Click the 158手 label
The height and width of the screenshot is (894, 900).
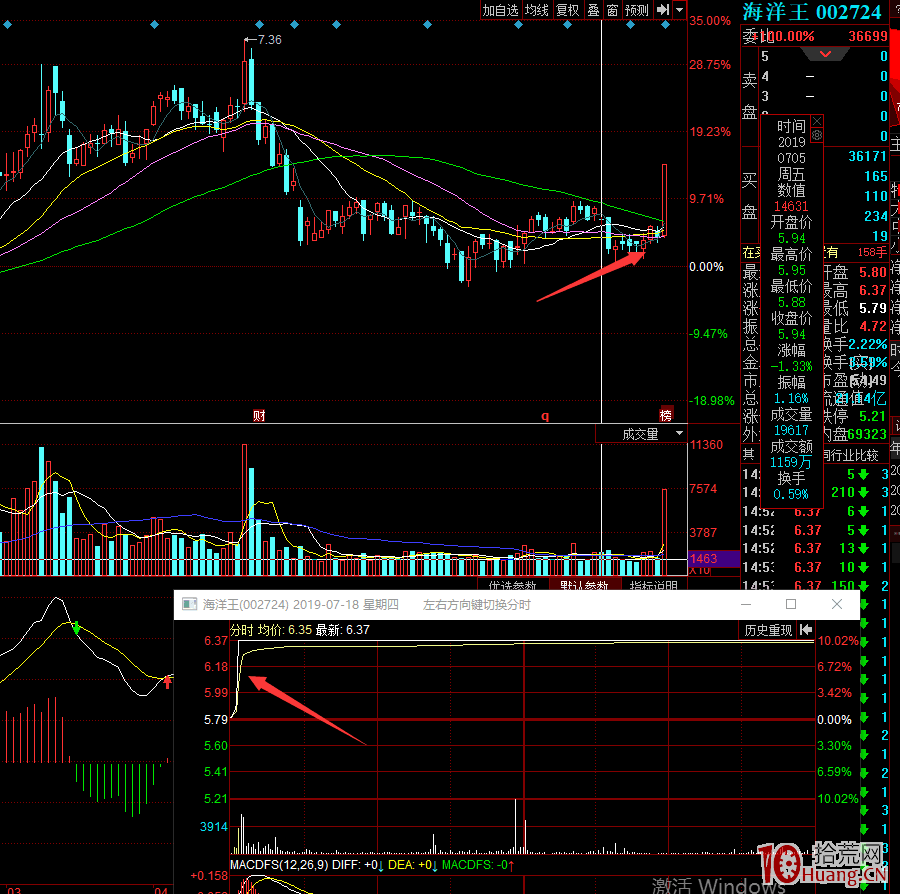(x=872, y=252)
